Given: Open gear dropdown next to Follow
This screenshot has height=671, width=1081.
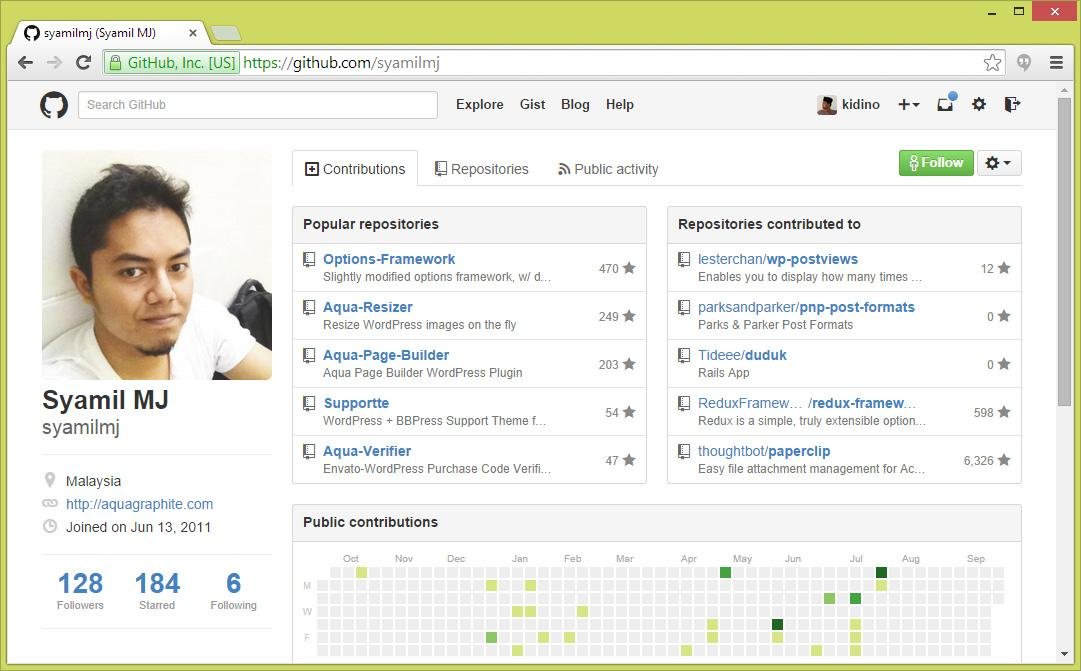Looking at the screenshot, I should point(999,163).
